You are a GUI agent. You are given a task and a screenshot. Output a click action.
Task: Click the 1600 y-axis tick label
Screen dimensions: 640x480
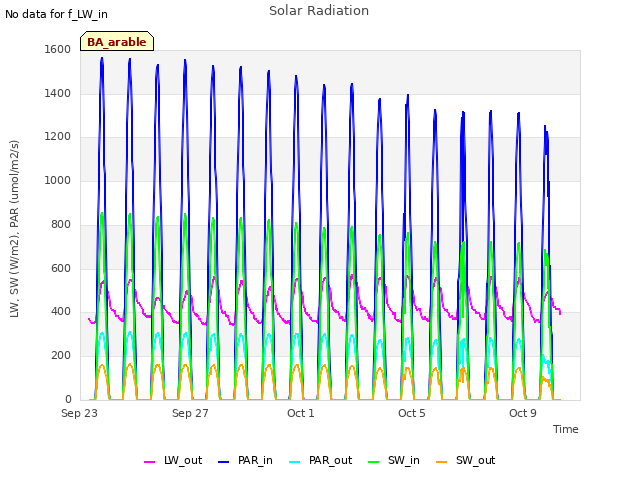point(58,49)
